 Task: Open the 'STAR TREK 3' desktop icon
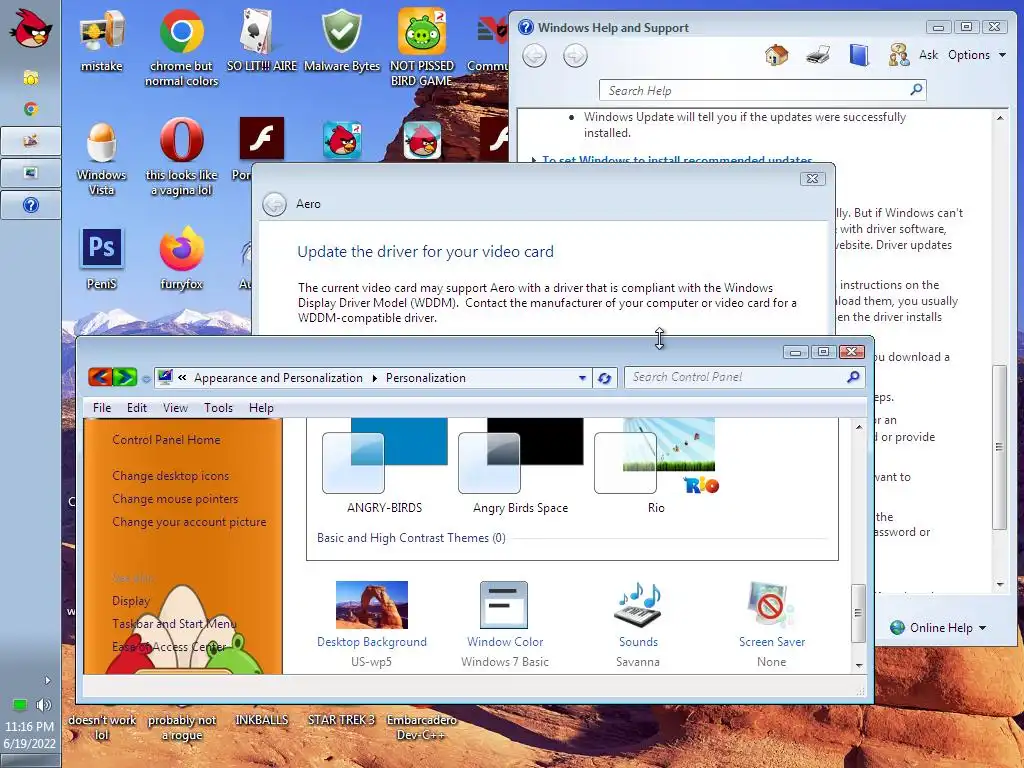click(342, 720)
